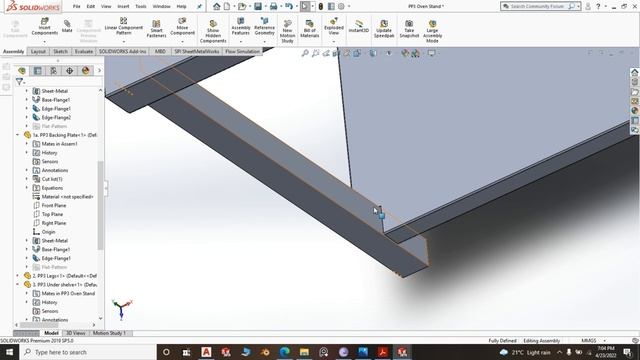640x360 pixels.
Task: Open the SOLIDWORKS Add-Ins tab
Action: 122,51
